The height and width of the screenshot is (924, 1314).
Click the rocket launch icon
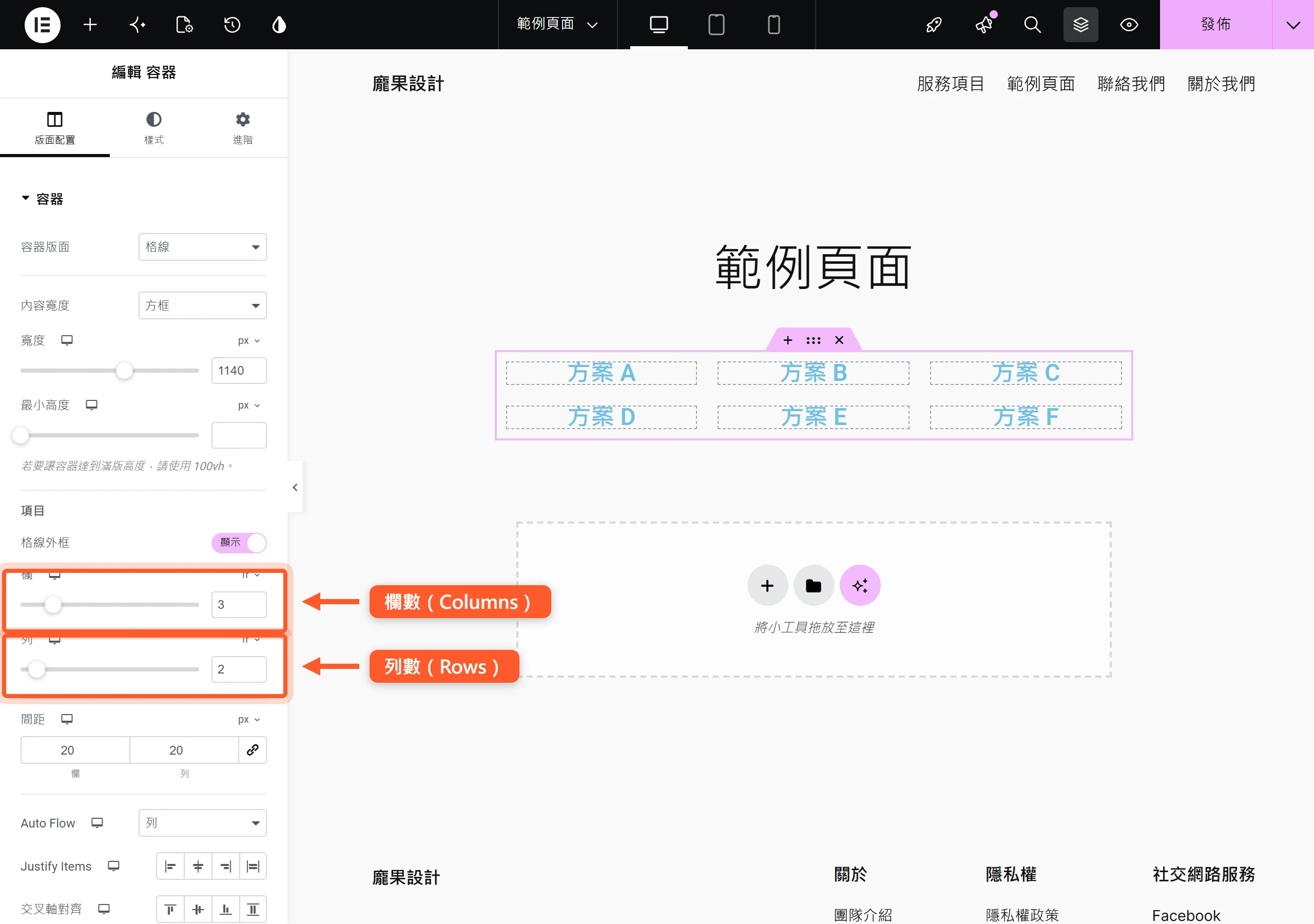[x=934, y=25]
